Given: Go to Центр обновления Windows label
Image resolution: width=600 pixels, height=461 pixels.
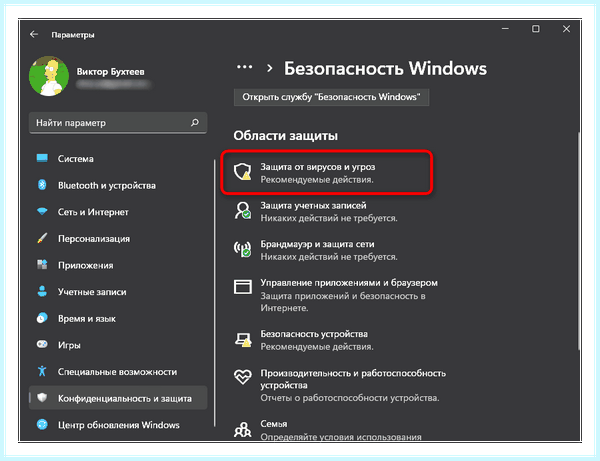Looking at the screenshot, I should tap(119, 425).
